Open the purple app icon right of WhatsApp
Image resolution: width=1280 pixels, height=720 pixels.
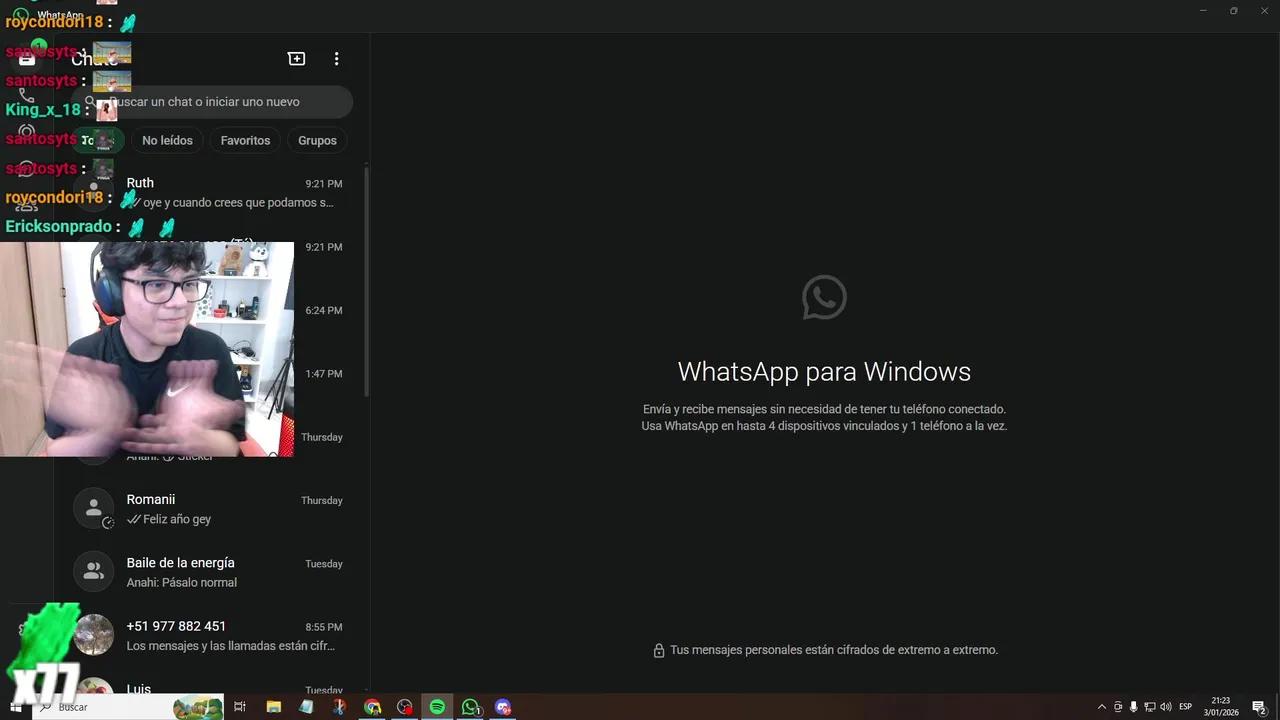click(503, 707)
